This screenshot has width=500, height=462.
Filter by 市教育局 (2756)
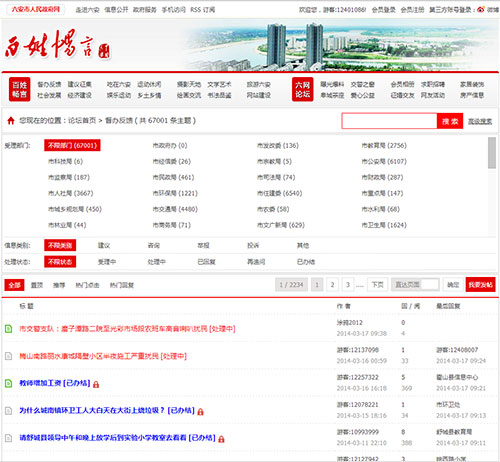coord(384,145)
